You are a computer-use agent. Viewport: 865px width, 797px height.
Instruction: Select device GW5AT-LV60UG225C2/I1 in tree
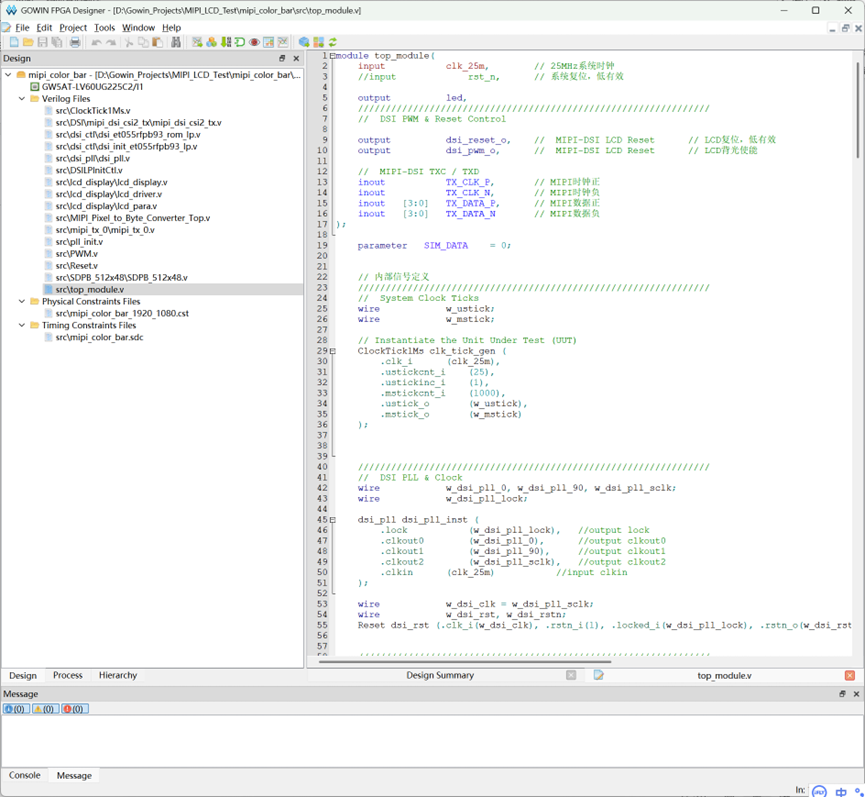[93, 87]
